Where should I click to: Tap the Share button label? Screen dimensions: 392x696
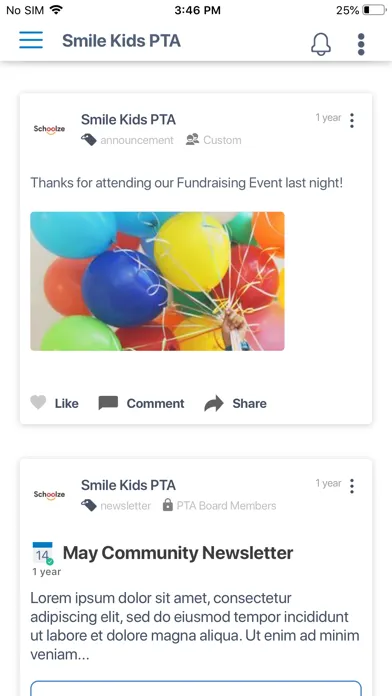pos(249,403)
